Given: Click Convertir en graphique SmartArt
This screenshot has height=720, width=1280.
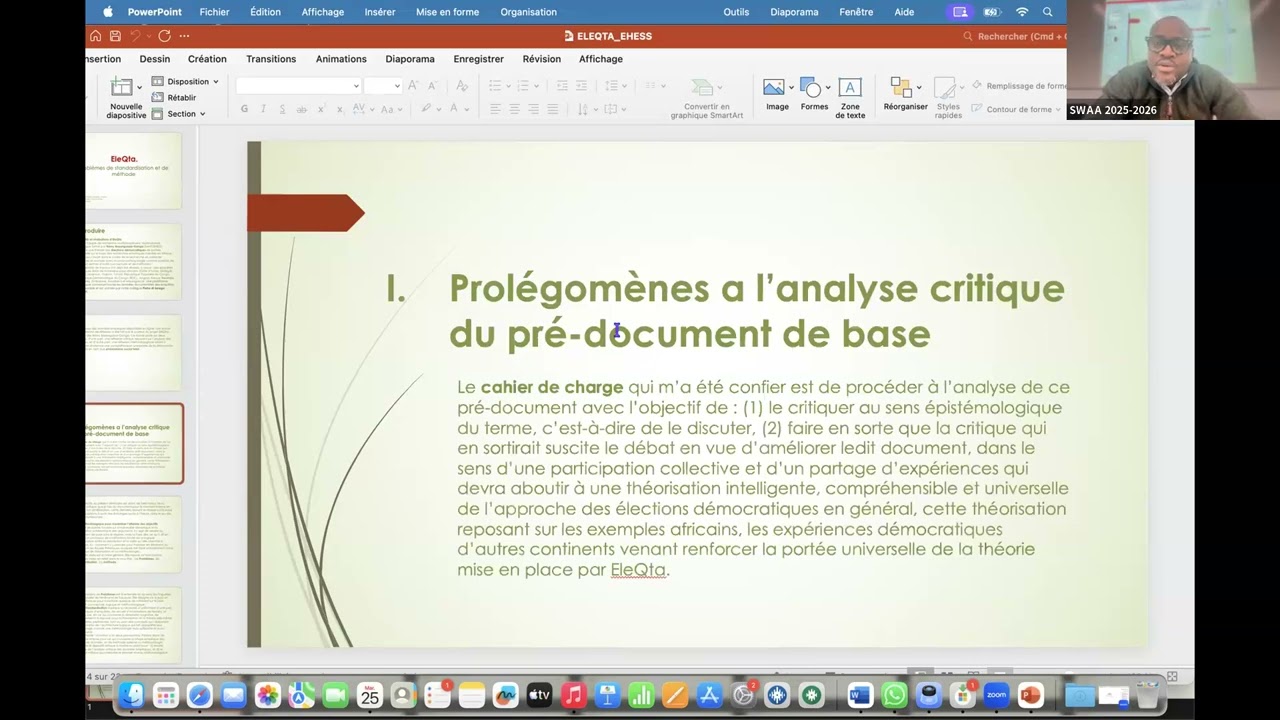Looking at the screenshot, I should coord(707,98).
